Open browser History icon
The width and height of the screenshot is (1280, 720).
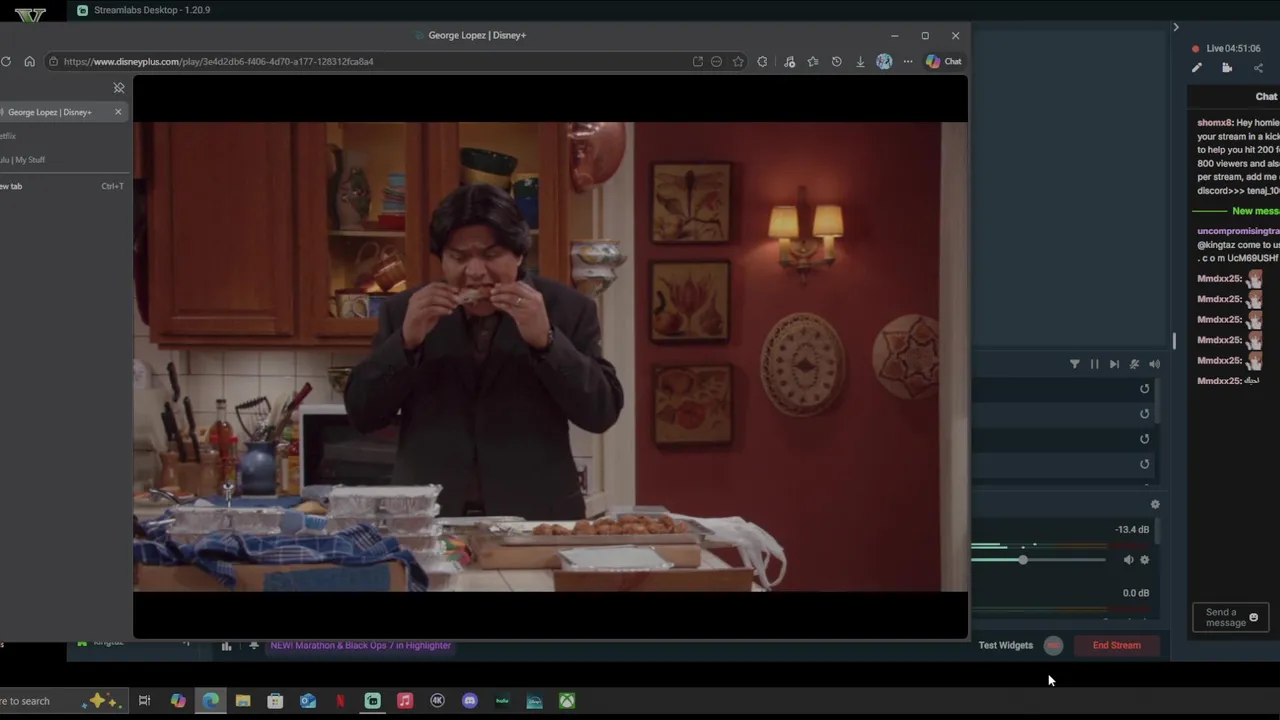(837, 61)
